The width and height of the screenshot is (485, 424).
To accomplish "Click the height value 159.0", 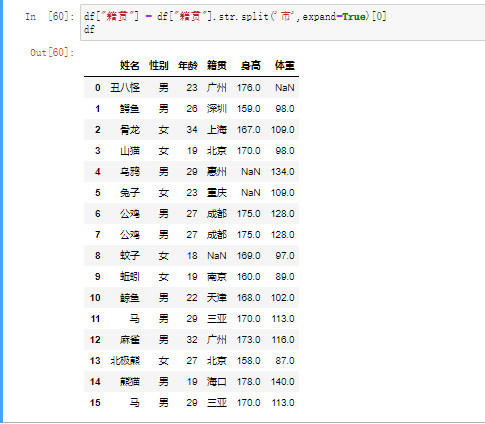I will click(249, 109).
